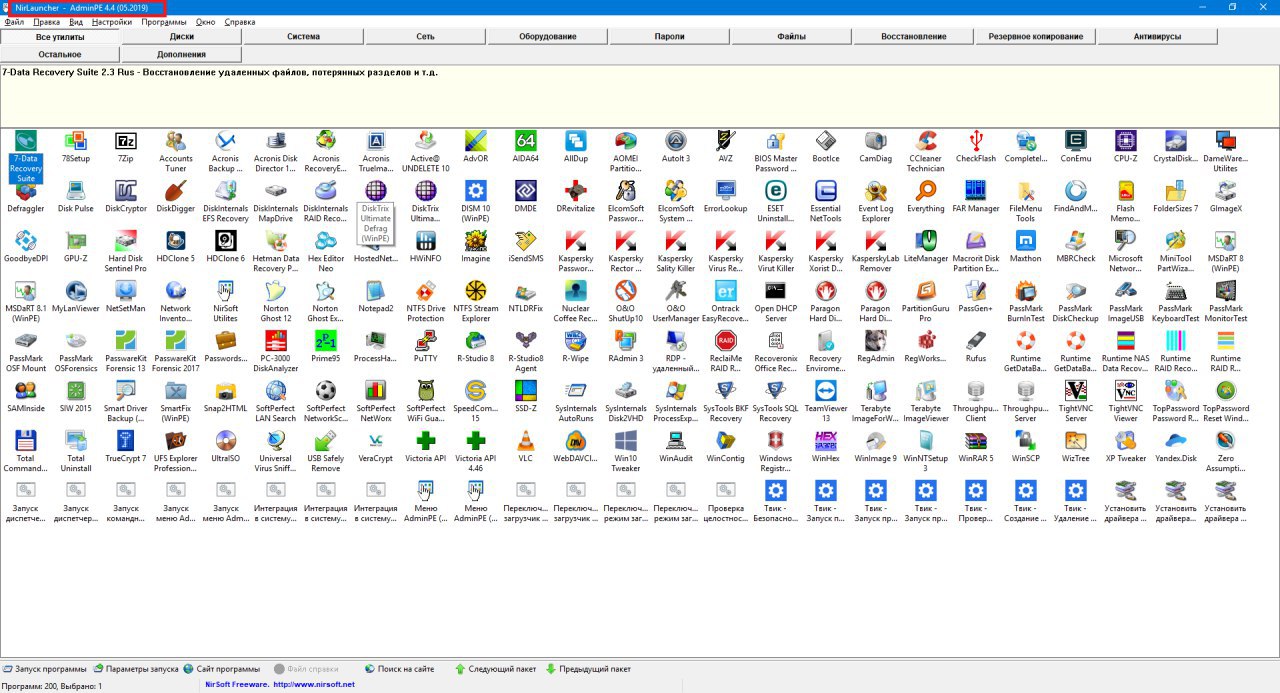The height and width of the screenshot is (693, 1280).
Task: Open the Maxthon browser icon
Action: tap(1026, 241)
